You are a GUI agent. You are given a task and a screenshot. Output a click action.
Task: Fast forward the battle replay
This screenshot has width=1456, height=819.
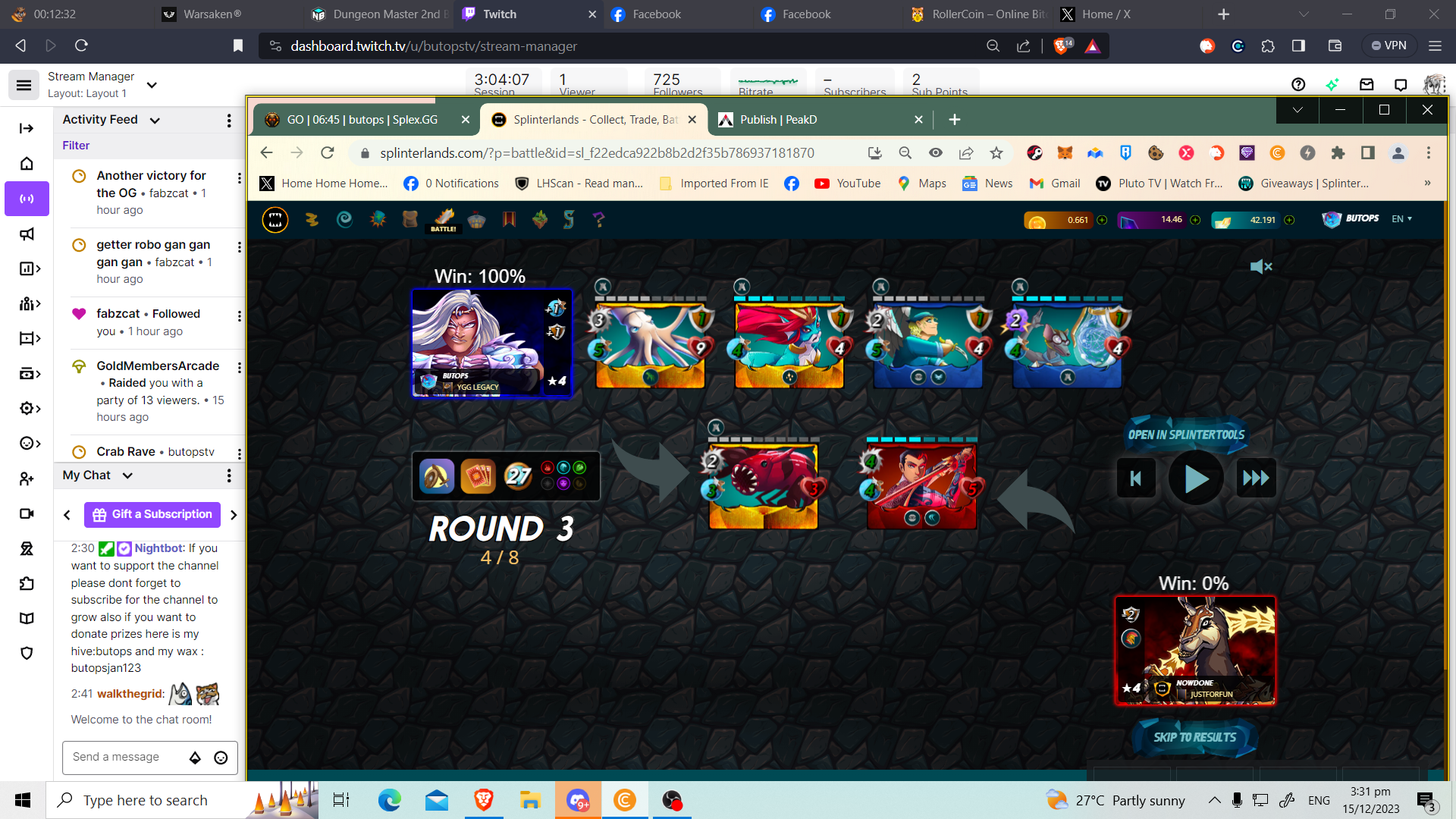pyautogui.click(x=1256, y=478)
